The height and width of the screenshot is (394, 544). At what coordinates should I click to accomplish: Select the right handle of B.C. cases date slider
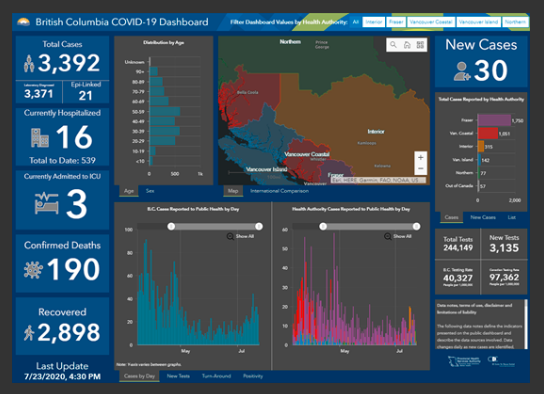pyautogui.click(x=258, y=226)
